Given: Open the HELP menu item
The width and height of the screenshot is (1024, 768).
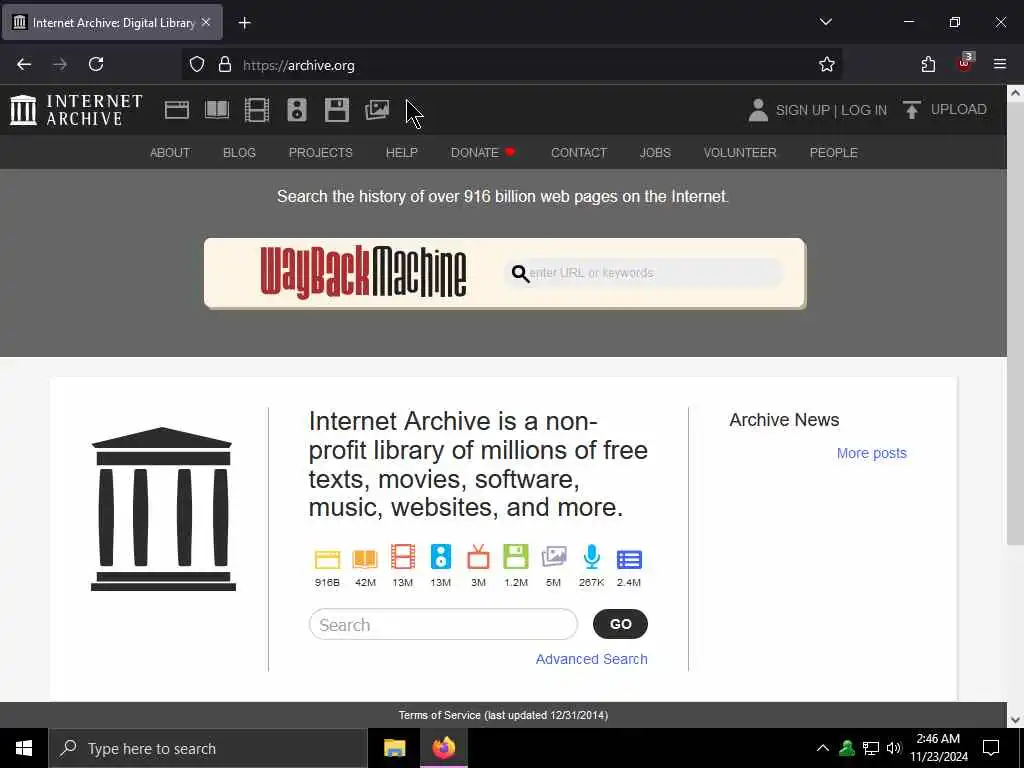Looking at the screenshot, I should point(402,152).
